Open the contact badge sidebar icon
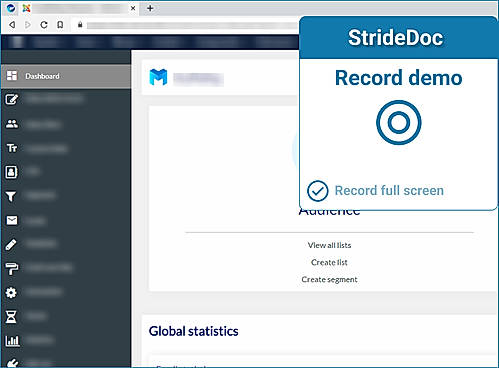This screenshot has width=499, height=368. 11,172
